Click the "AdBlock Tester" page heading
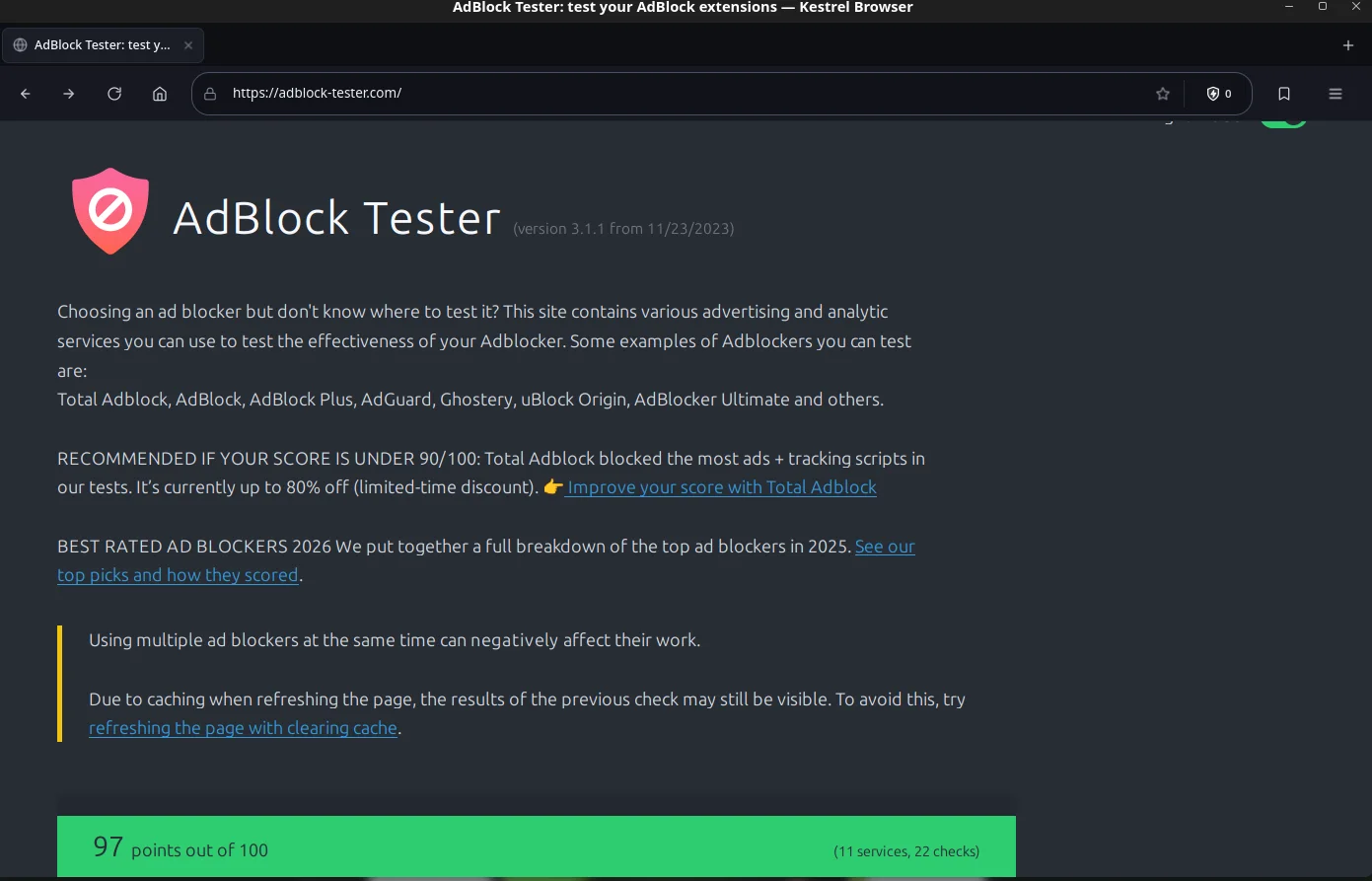 click(337, 218)
